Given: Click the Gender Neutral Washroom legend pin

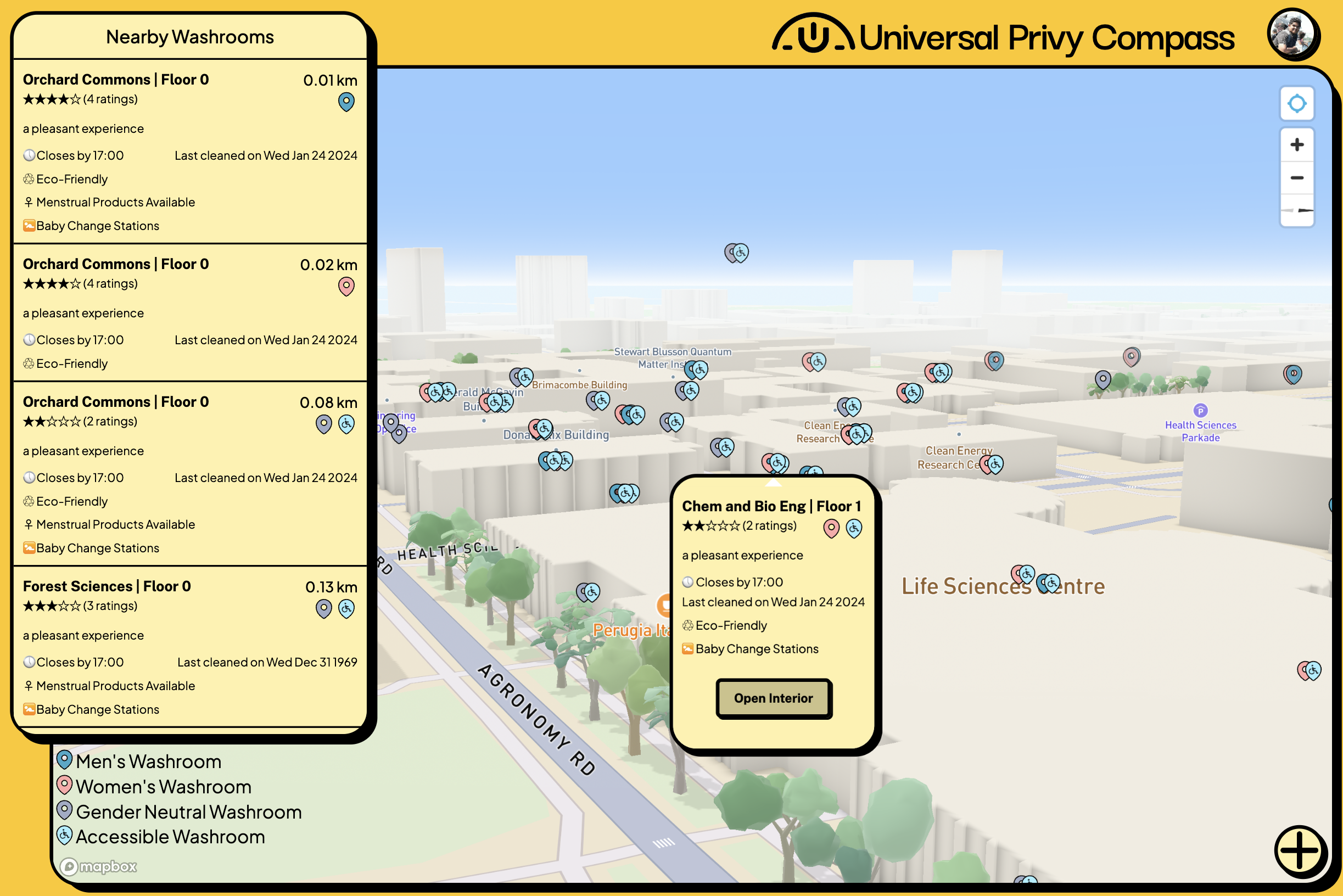Looking at the screenshot, I should pos(64,811).
